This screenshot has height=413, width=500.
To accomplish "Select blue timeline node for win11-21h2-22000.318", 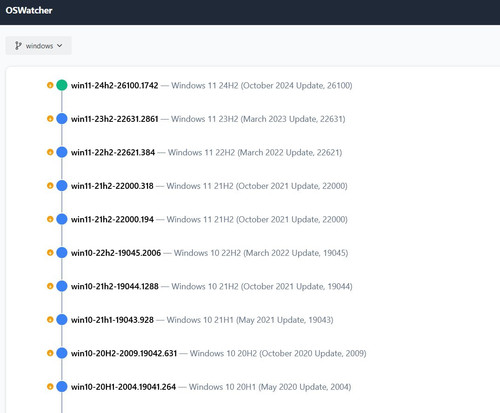I will tap(62, 185).
